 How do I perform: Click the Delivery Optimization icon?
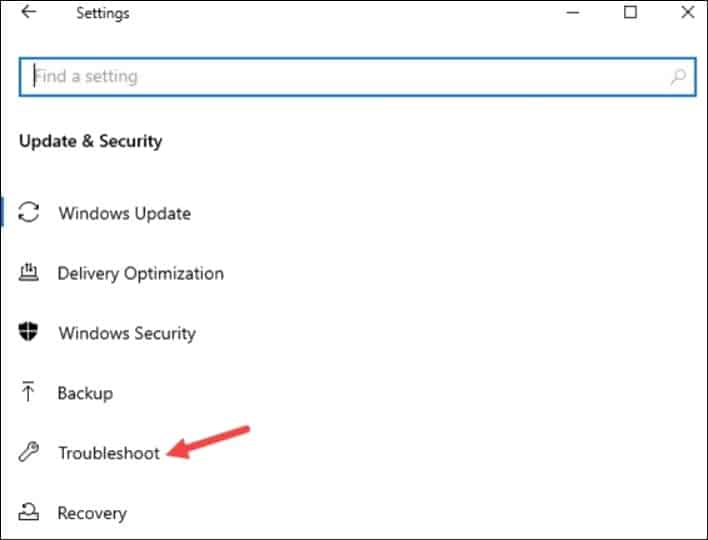pyautogui.click(x=28, y=272)
